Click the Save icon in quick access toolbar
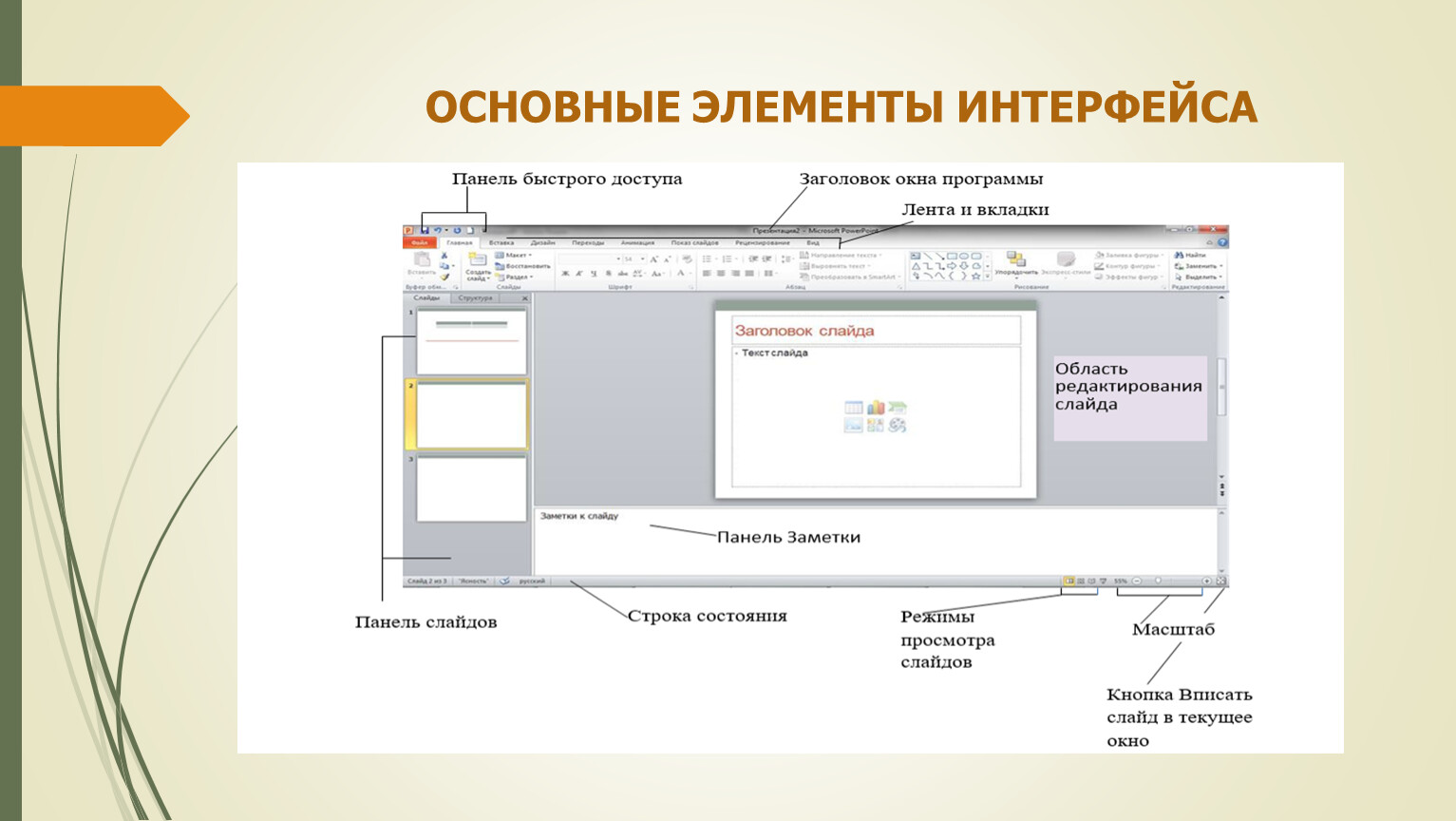 pos(425,230)
